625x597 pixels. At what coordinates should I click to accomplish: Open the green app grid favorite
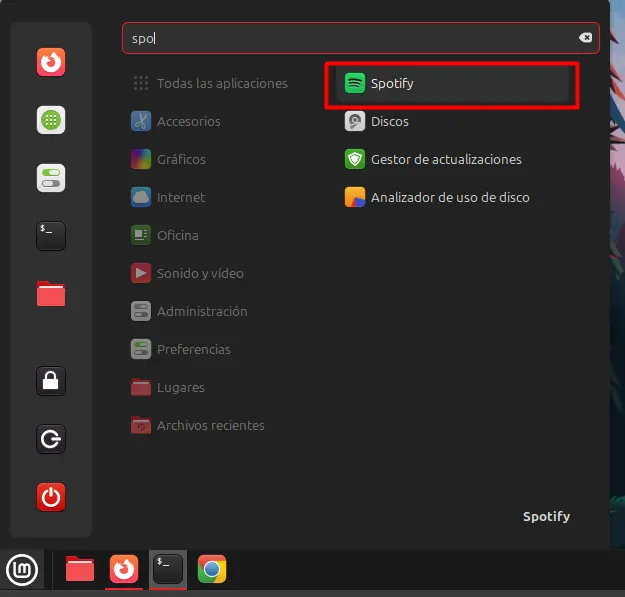pos(51,121)
